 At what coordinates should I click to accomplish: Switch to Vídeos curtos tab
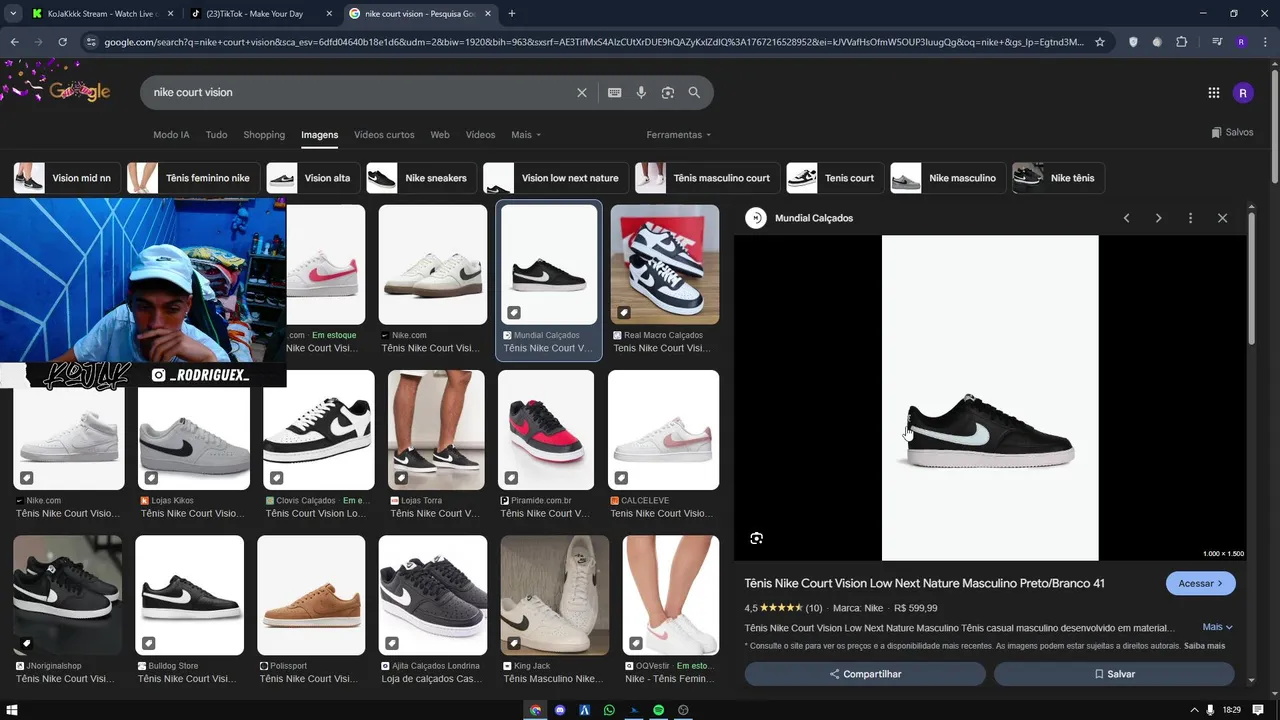coord(384,135)
